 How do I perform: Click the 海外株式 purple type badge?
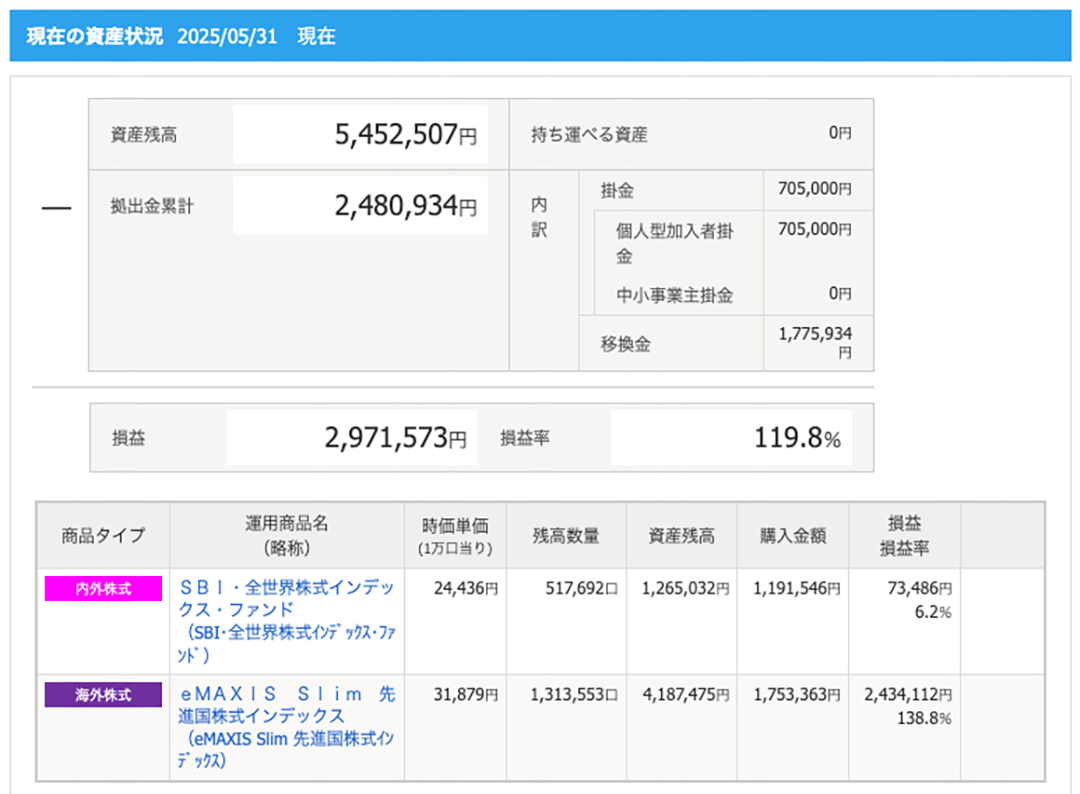pyautogui.click(x=103, y=695)
